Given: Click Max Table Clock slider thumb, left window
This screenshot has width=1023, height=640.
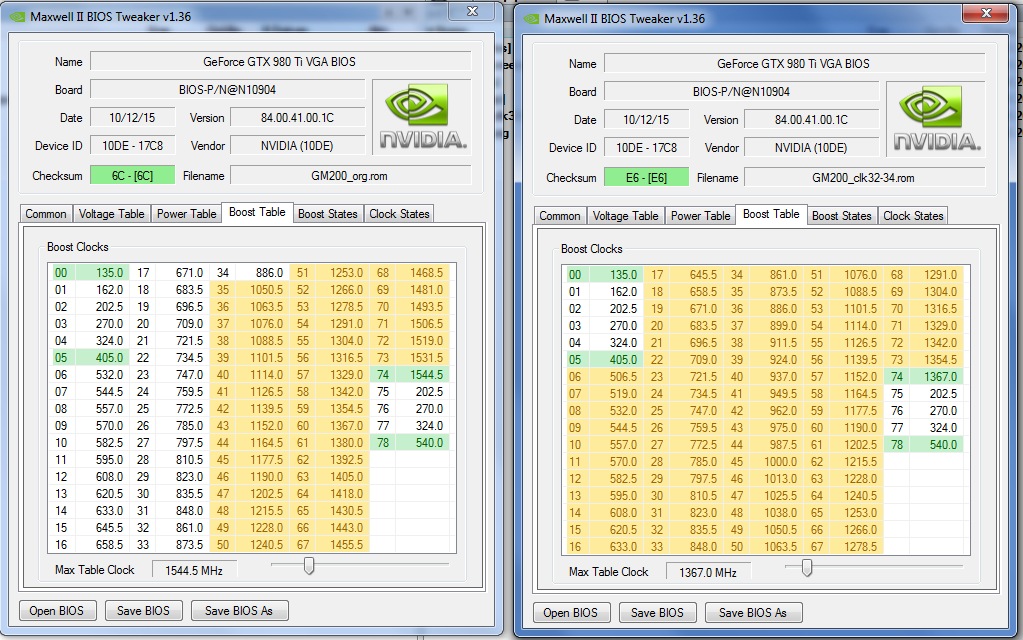Looking at the screenshot, I should 309,566.
